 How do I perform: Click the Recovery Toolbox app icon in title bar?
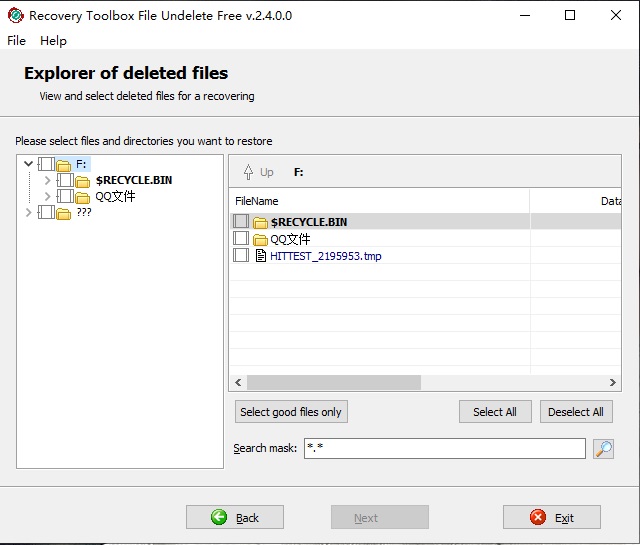click(x=16, y=16)
